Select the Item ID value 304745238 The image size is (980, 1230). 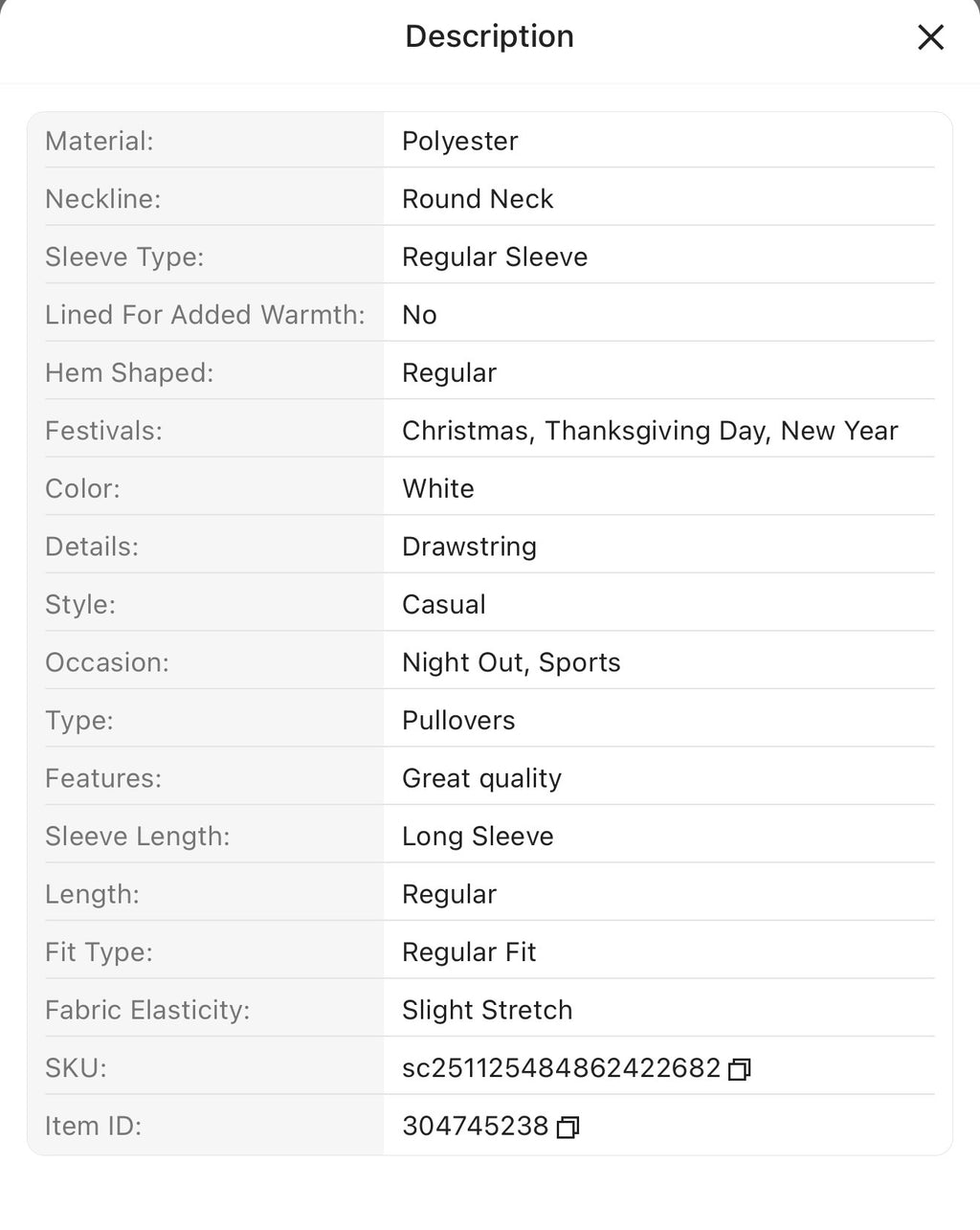point(475,1126)
